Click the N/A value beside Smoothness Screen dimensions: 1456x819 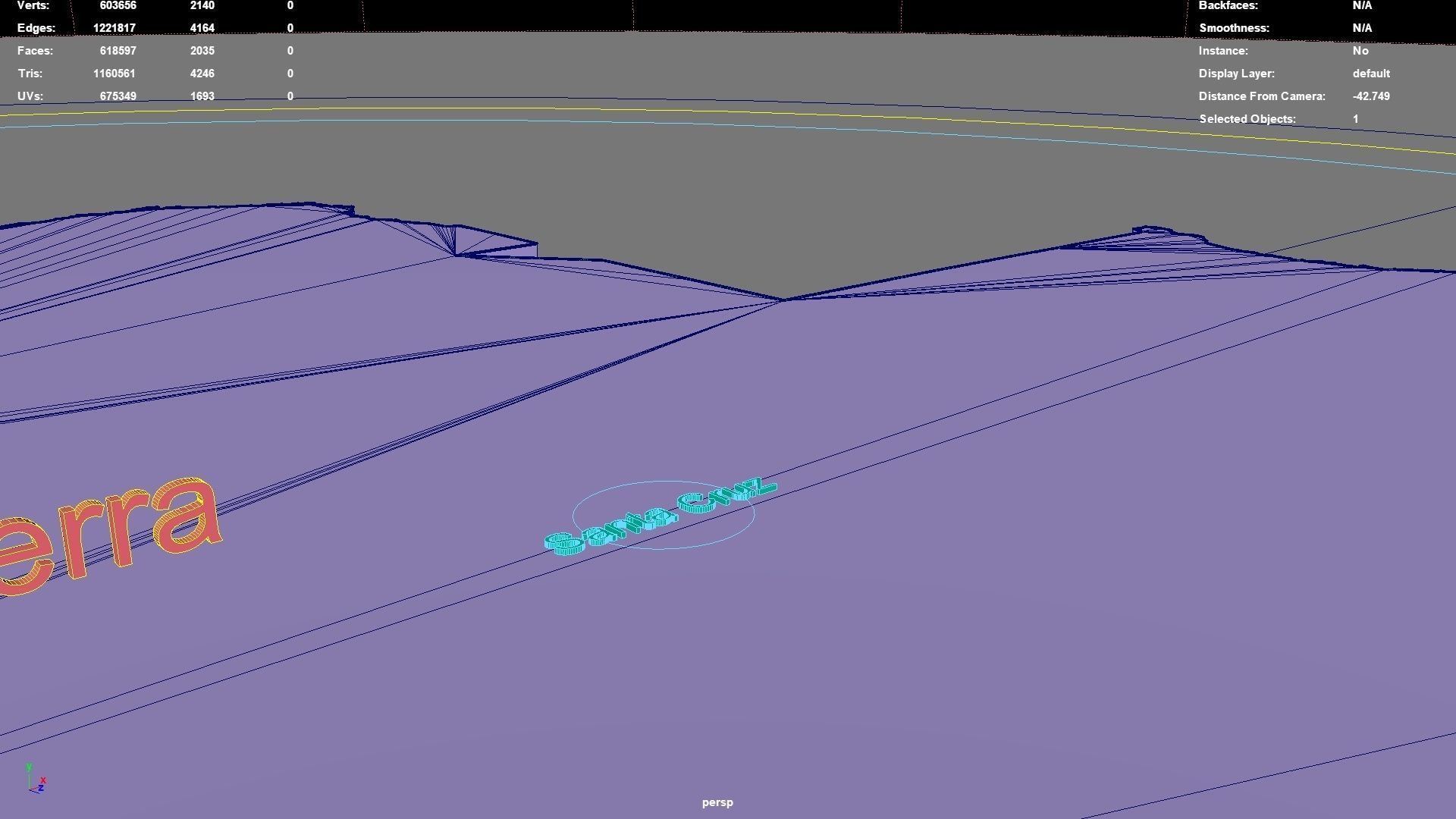click(1362, 28)
